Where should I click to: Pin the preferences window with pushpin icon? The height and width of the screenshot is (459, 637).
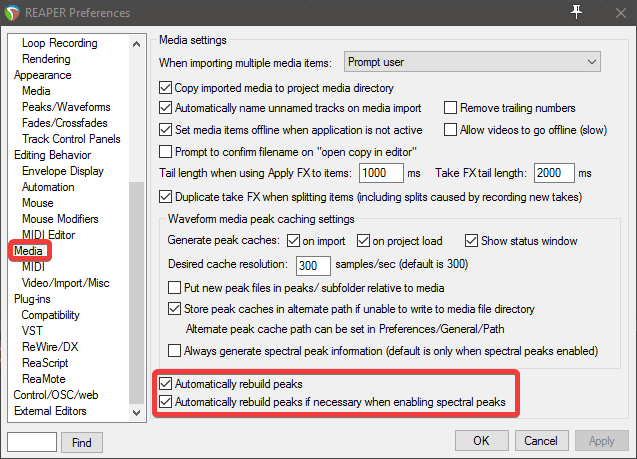point(576,12)
